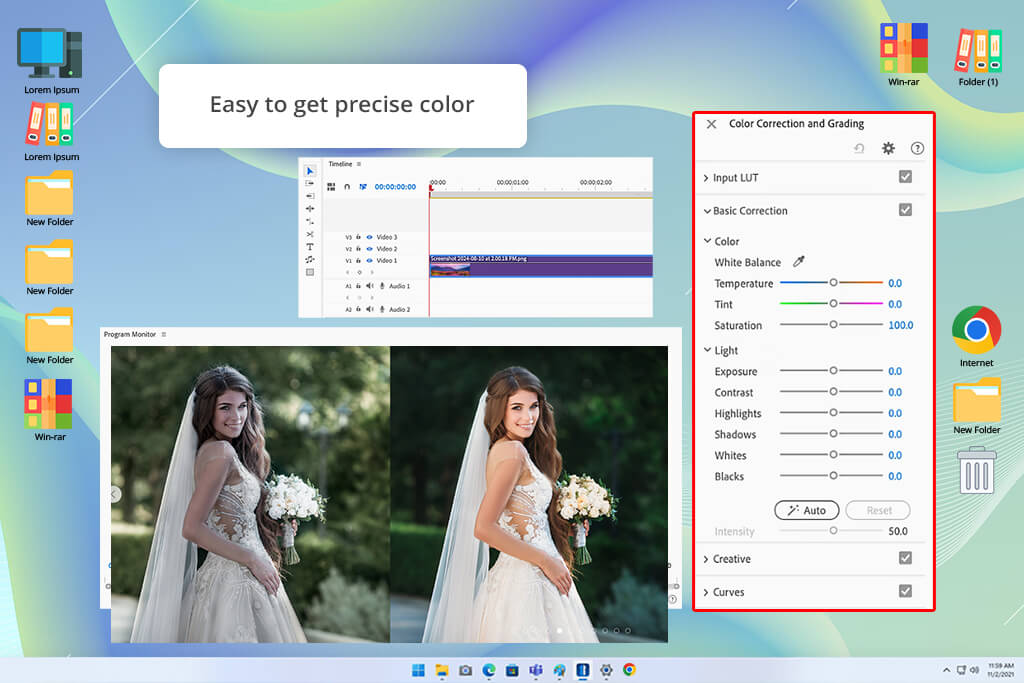Select the Track Select Forward tool
1024x683 pixels.
(x=310, y=183)
